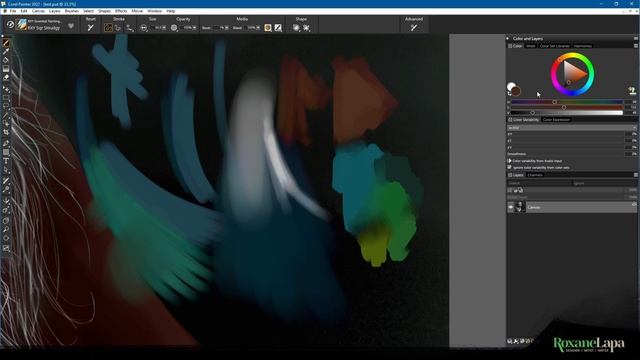Switch to the Channels tab

535,175
